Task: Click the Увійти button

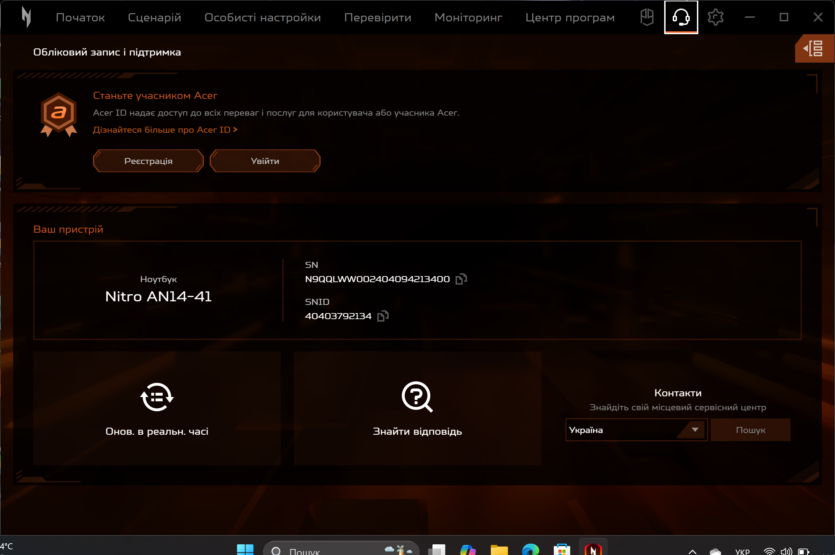Action: [x=265, y=161]
